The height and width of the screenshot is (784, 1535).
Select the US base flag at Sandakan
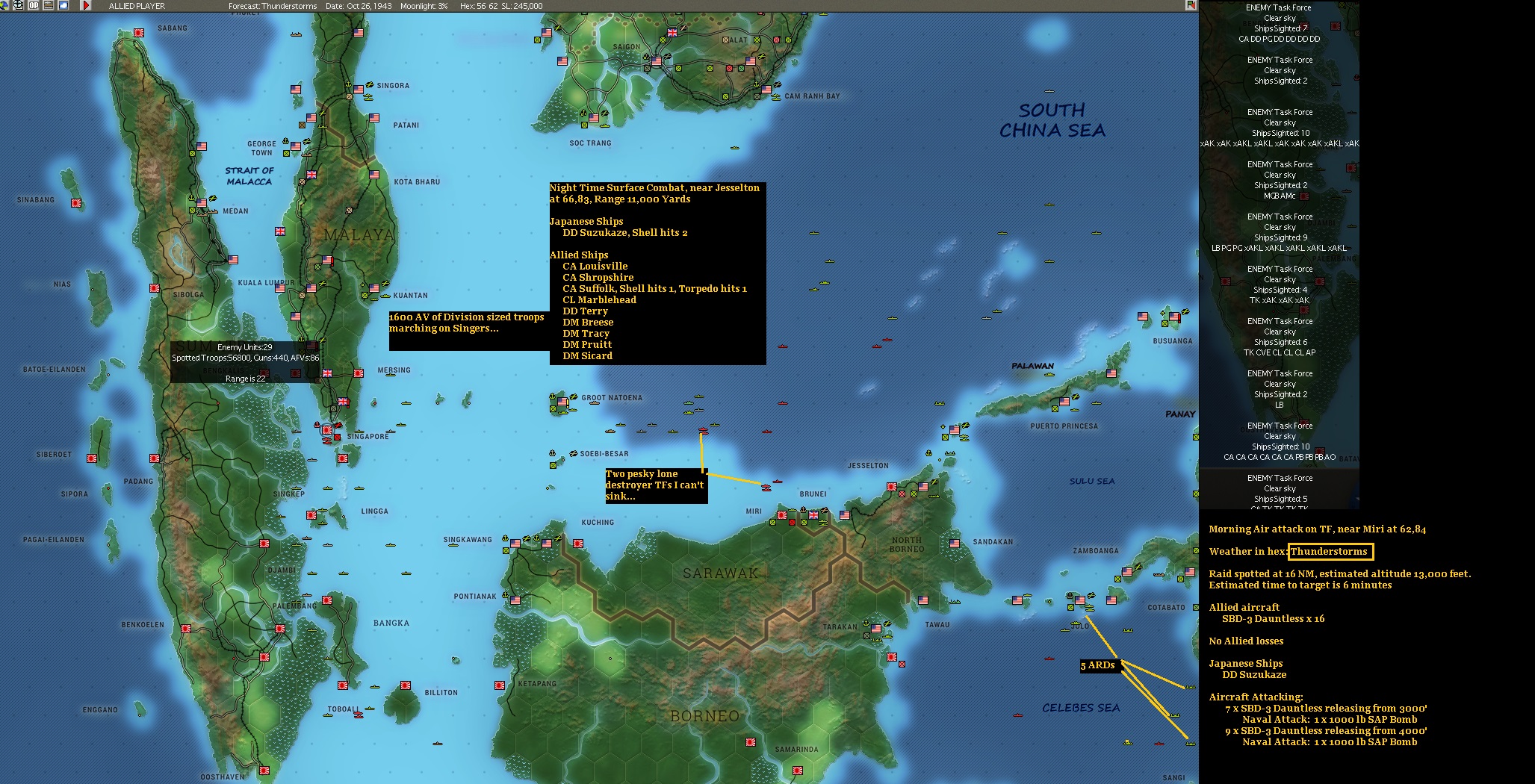pyautogui.click(x=955, y=544)
